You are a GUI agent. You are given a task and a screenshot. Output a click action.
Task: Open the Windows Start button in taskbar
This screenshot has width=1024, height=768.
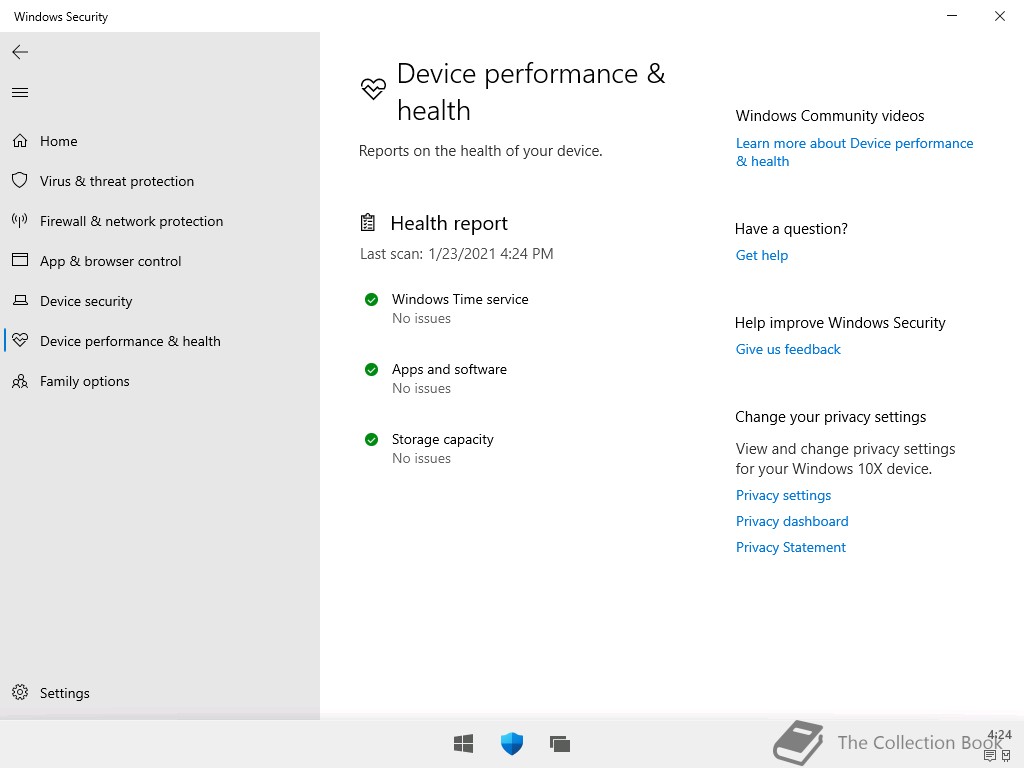tap(464, 743)
